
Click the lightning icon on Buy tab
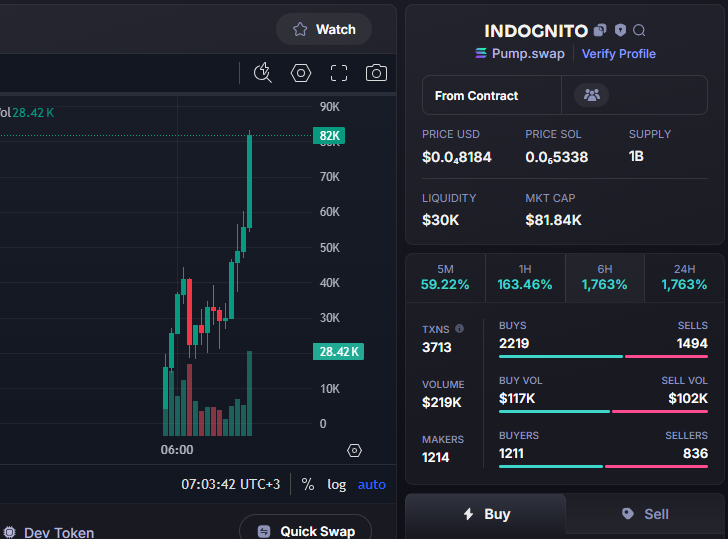(x=468, y=513)
